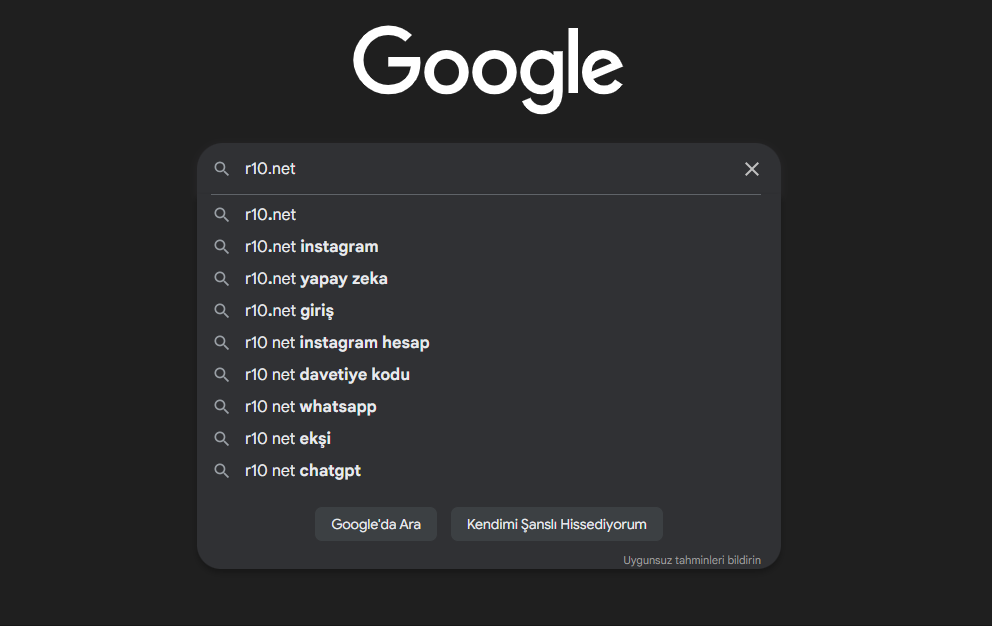
Task: Click the search icon beside "r10 net chatgpt"
Action: [x=222, y=471]
